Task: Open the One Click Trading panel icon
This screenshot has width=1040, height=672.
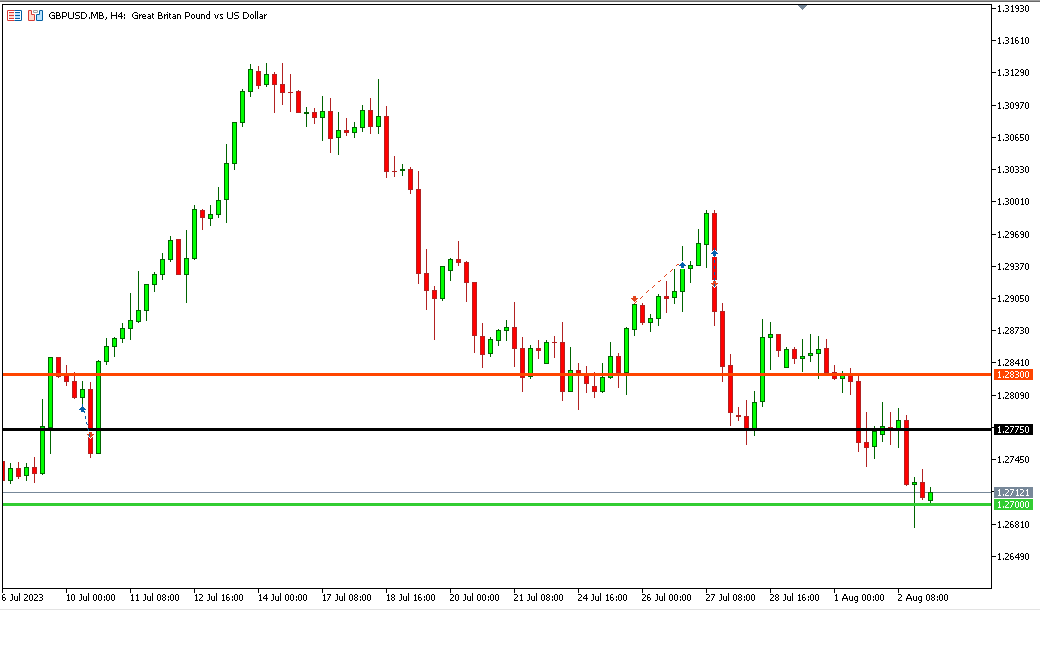Action: coord(14,15)
